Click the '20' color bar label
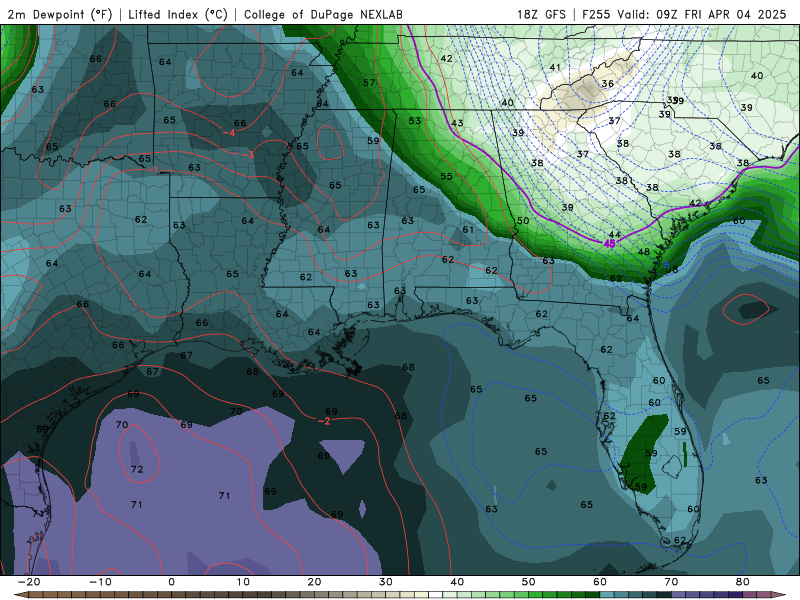Viewport: 800px width, 600px height. (x=314, y=582)
